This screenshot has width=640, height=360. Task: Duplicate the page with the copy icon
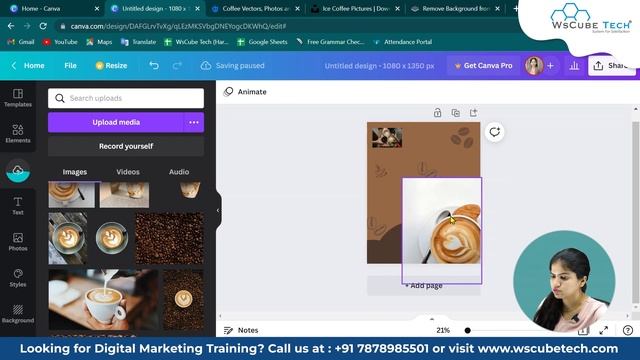click(x=456, y=113)
